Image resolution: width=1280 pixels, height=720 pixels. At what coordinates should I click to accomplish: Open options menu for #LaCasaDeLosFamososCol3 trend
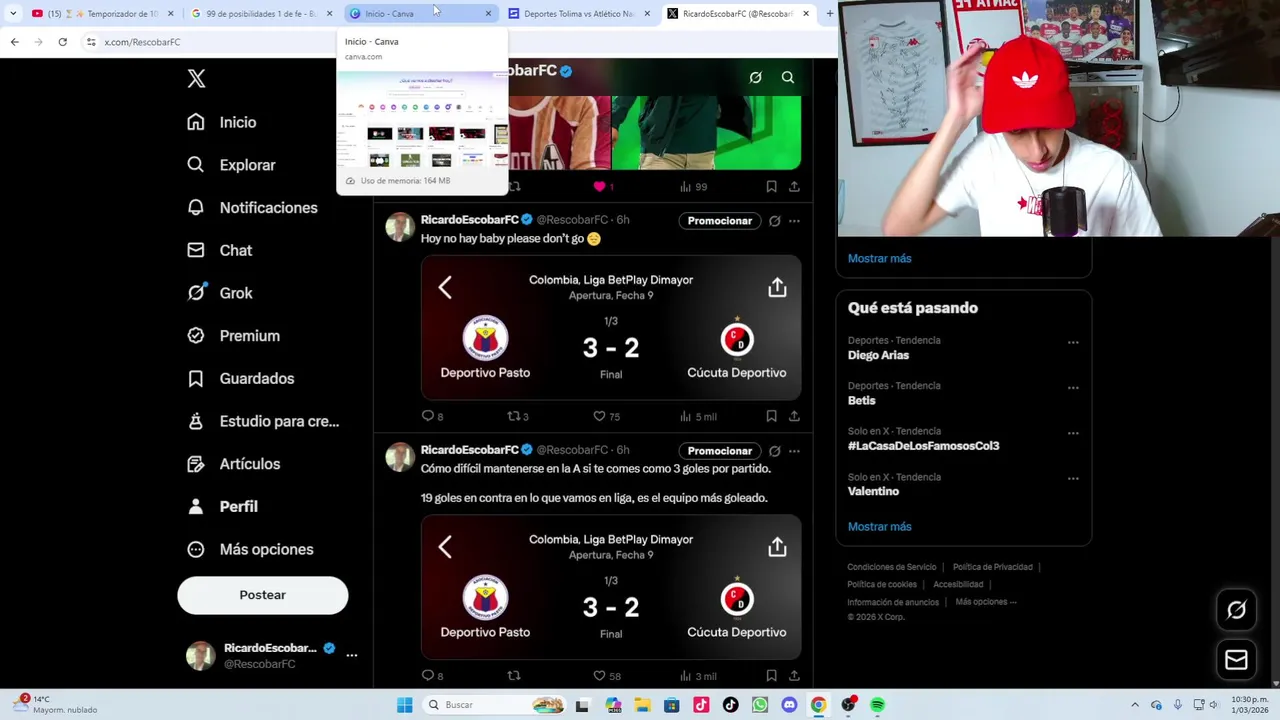tap(1073, 433)
